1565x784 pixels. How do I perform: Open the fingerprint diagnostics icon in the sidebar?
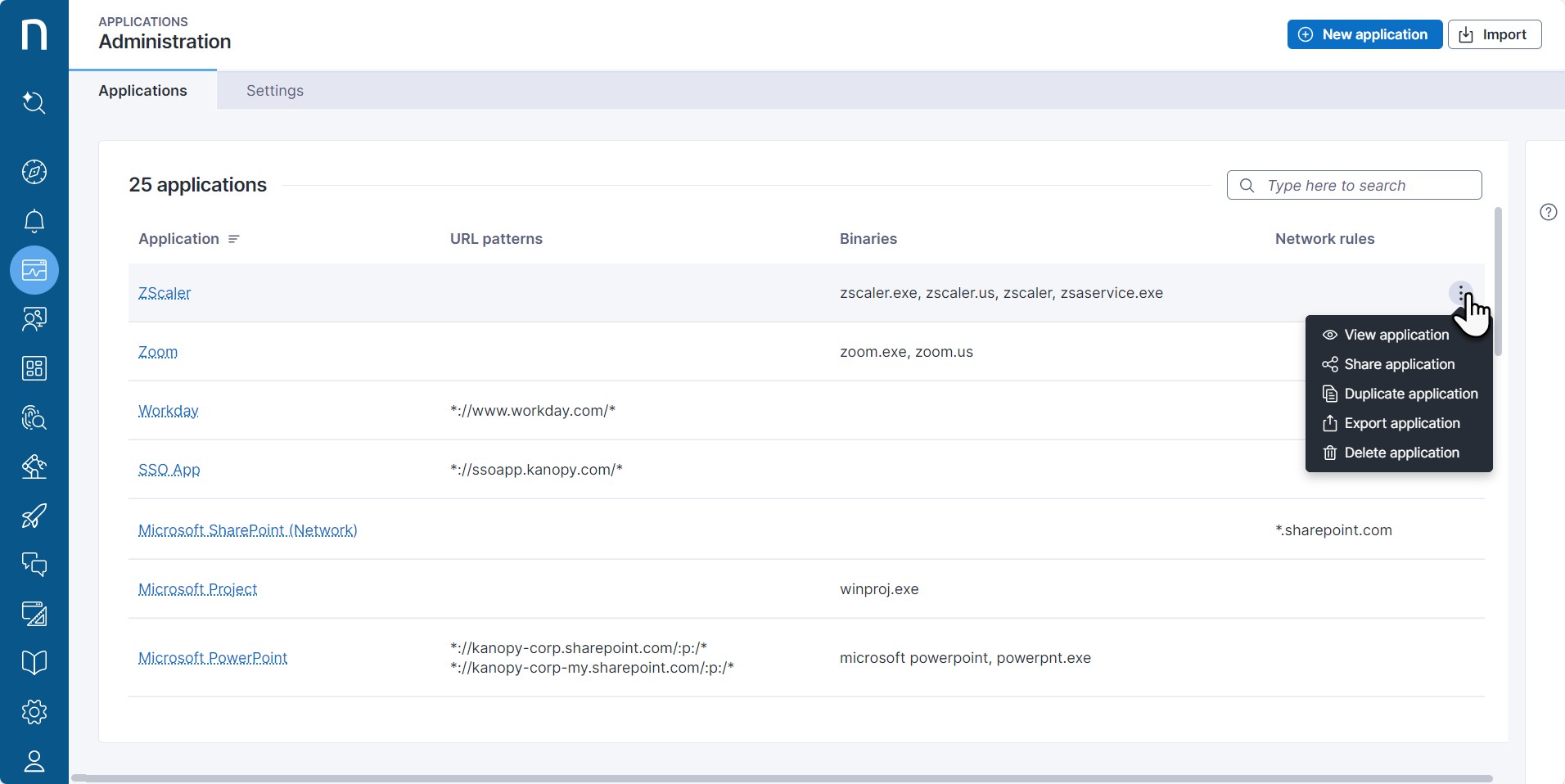[34, 417]
